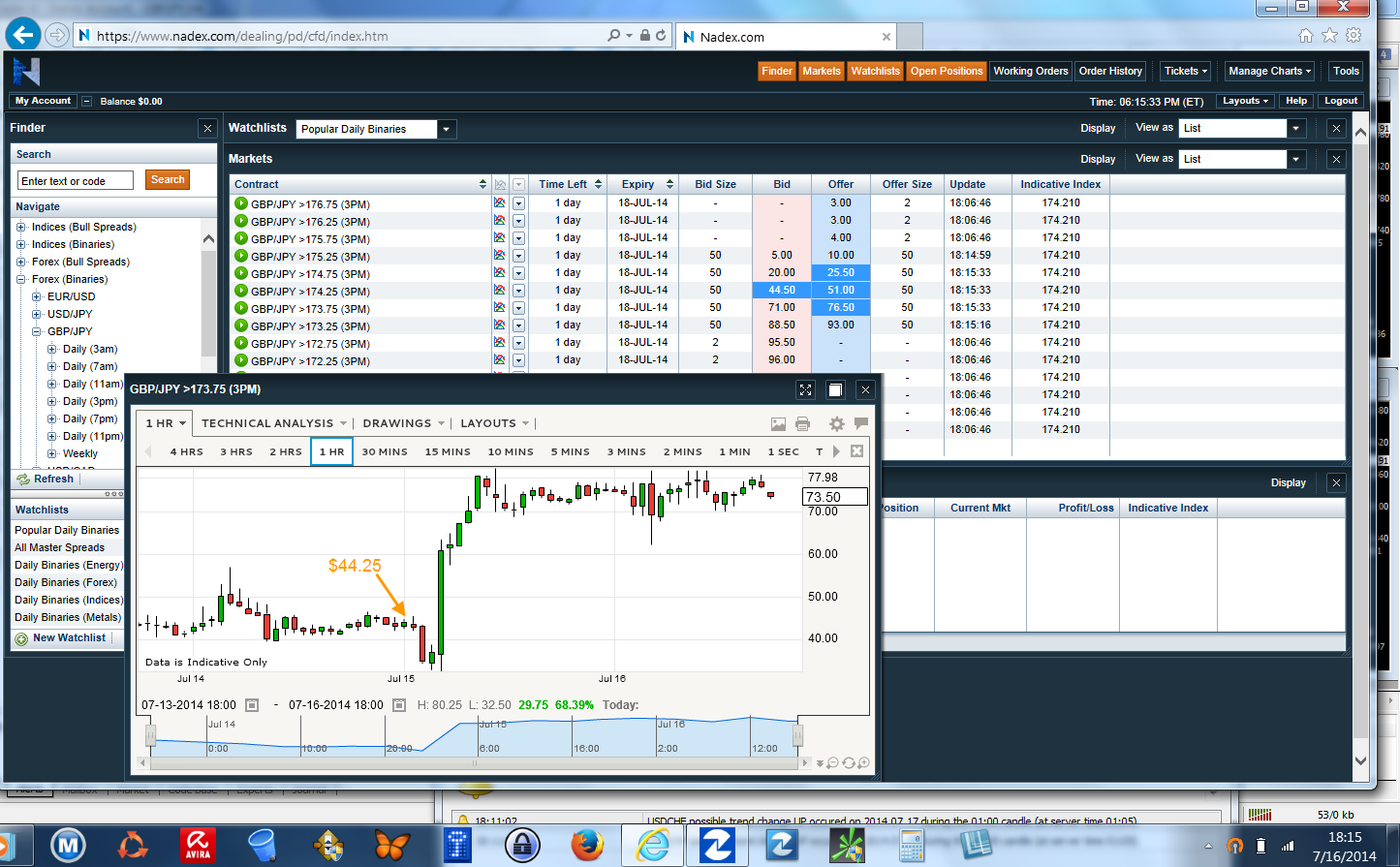The width and height of the screenshot is (1400, 867).
Task: Click the green trade arrow for GBP/JPY >172.75
Action: pyautogui.click(x=241, y=343)
